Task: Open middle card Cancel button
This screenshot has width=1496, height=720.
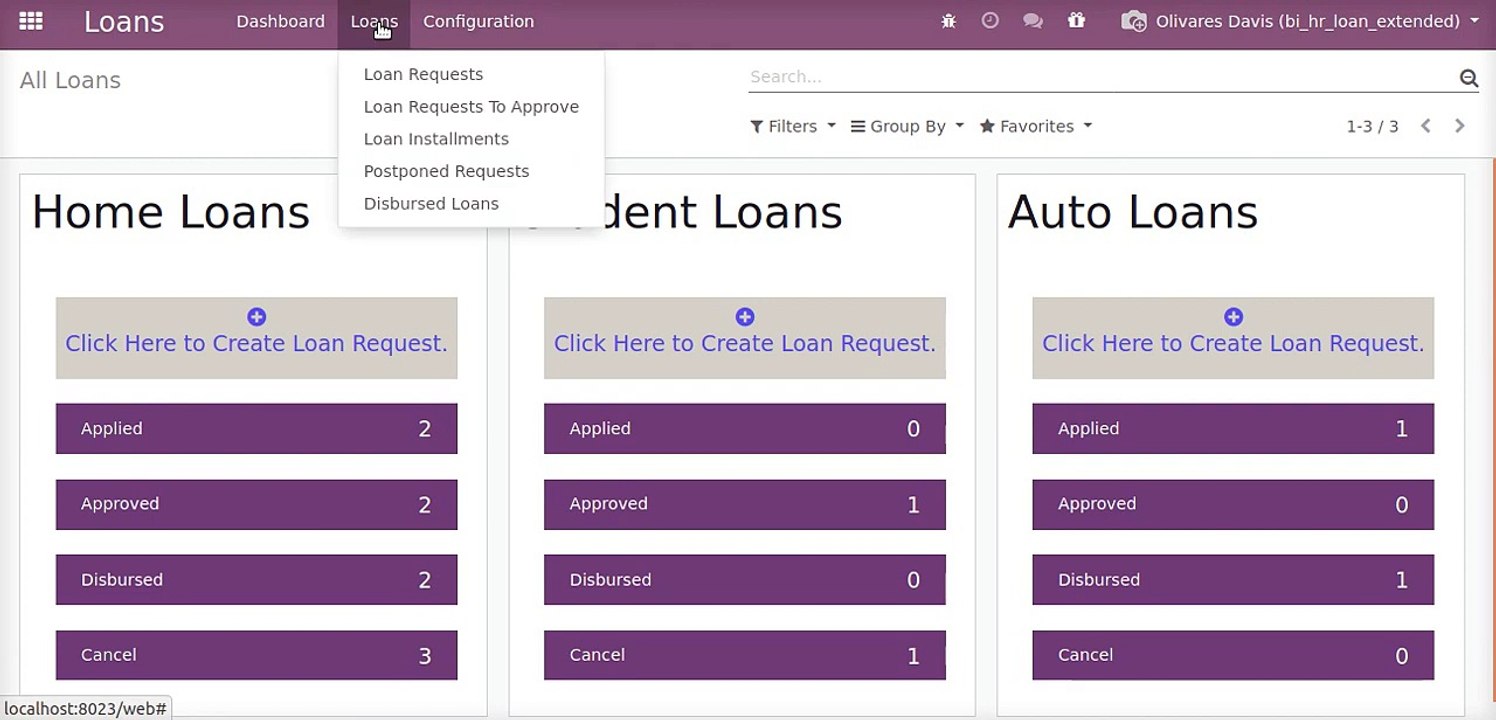Action: tap(744, 655)
